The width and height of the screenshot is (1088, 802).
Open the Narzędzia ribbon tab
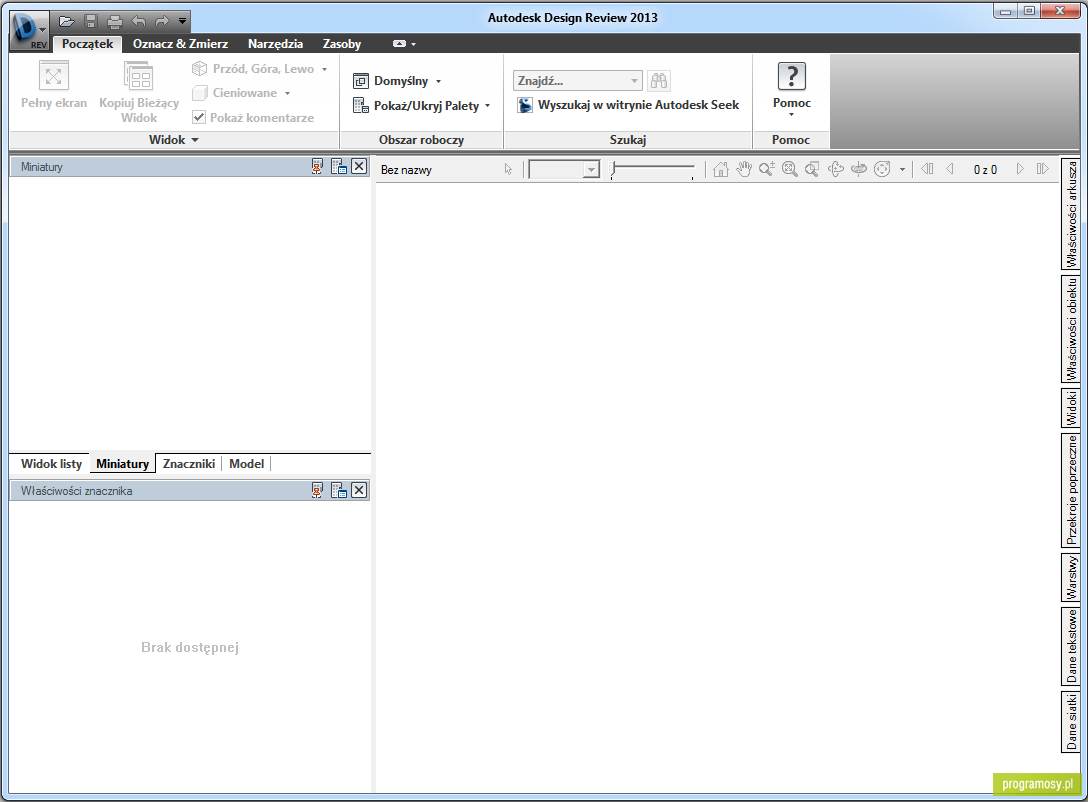(x=275, y=44)
